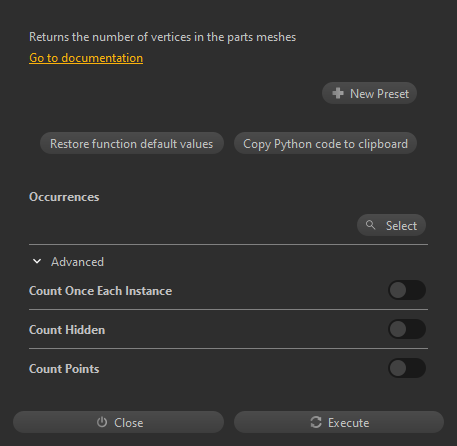
Task: Click the plus icon on New Preset
Action: click(338, 93)
